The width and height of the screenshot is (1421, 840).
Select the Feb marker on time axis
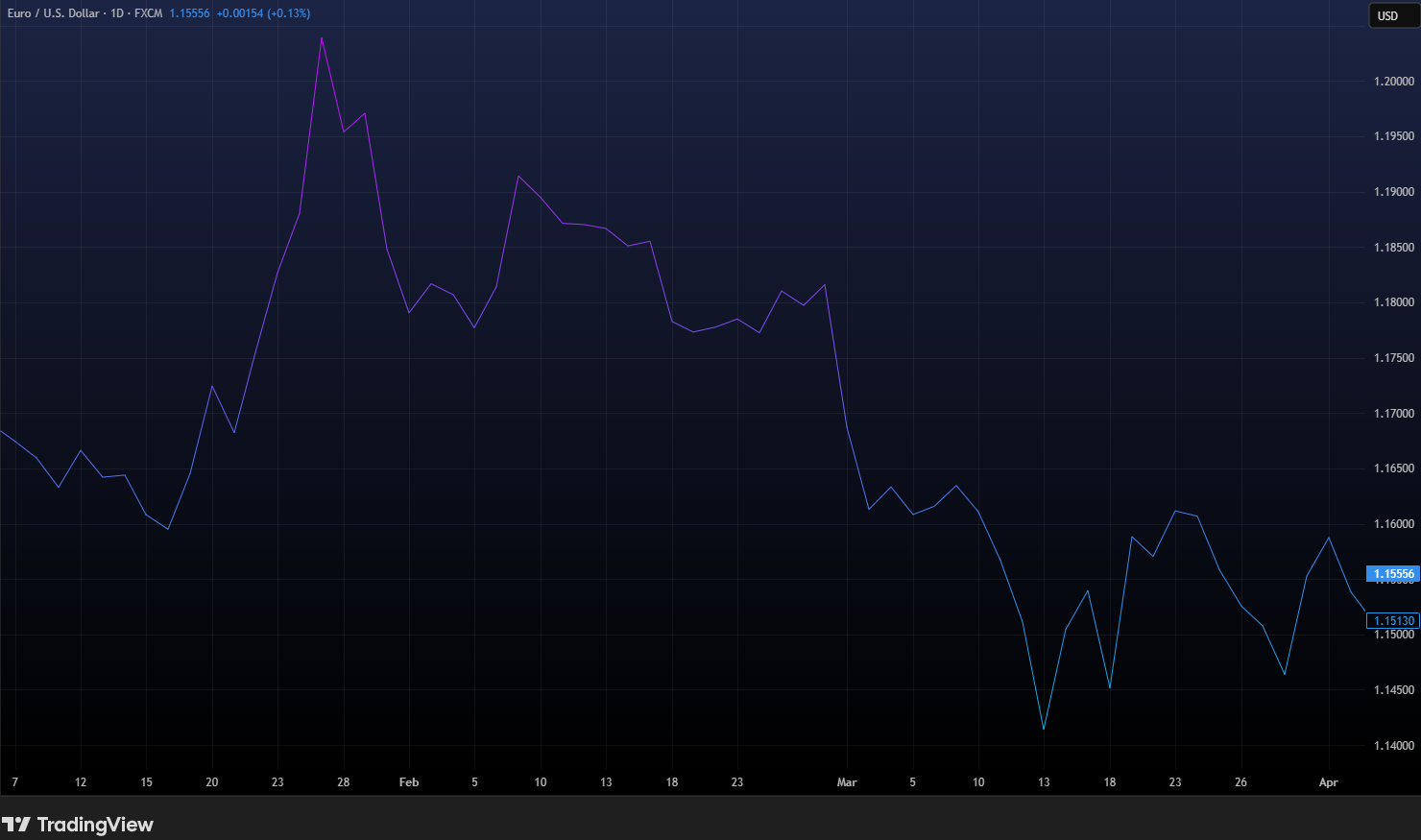pos(409,782)
